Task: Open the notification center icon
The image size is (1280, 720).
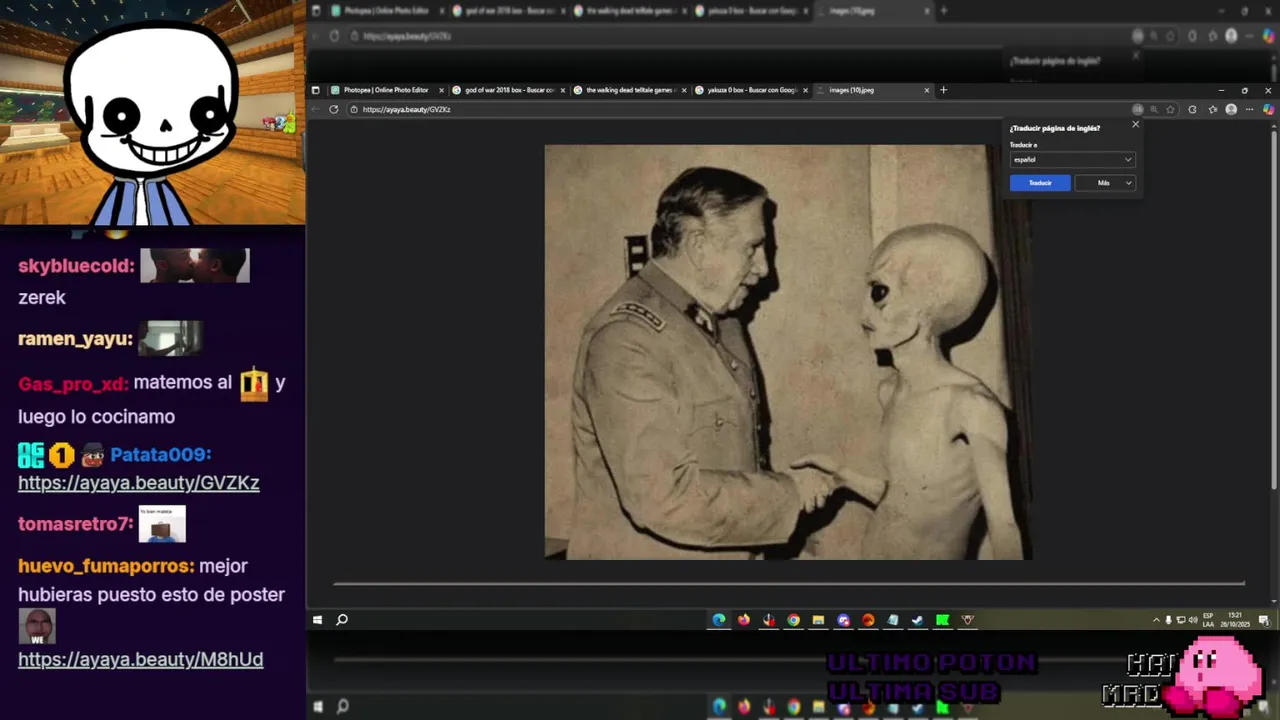Action: point(1264,620)
